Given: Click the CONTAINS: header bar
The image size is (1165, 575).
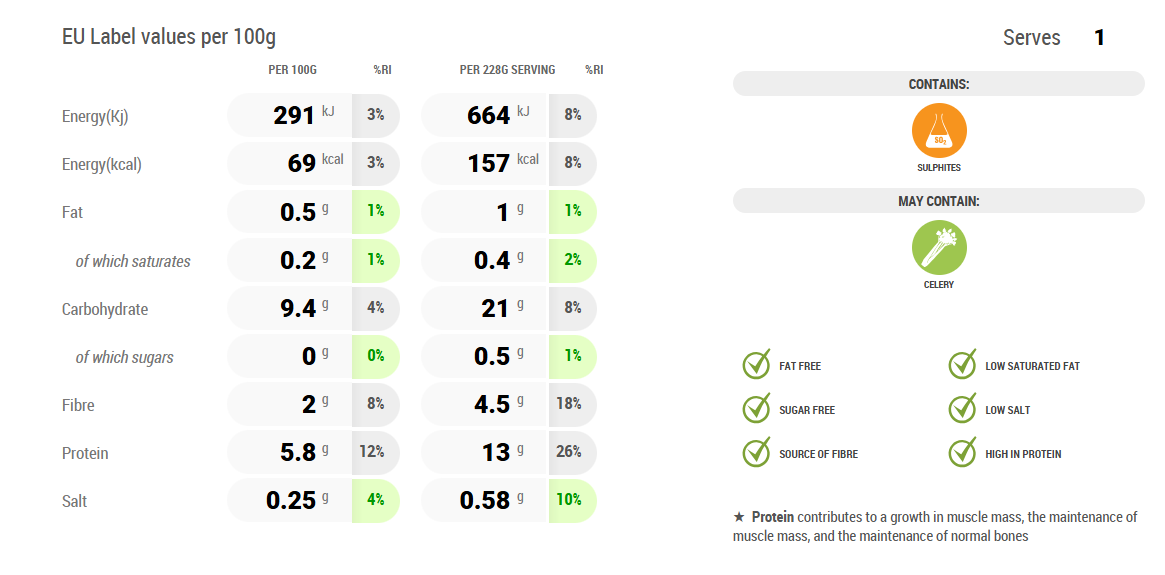Looking at the screenshot, I should (x=938, y=84).
